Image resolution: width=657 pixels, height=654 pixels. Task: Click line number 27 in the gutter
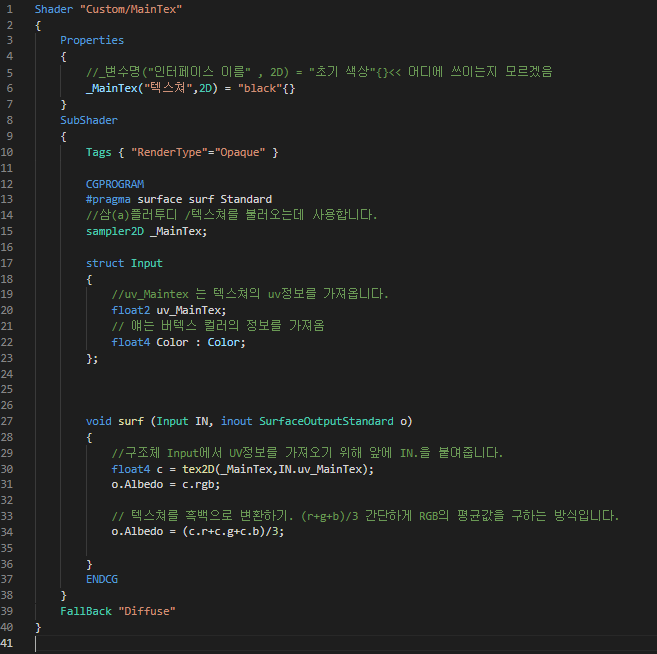(7, 421)
